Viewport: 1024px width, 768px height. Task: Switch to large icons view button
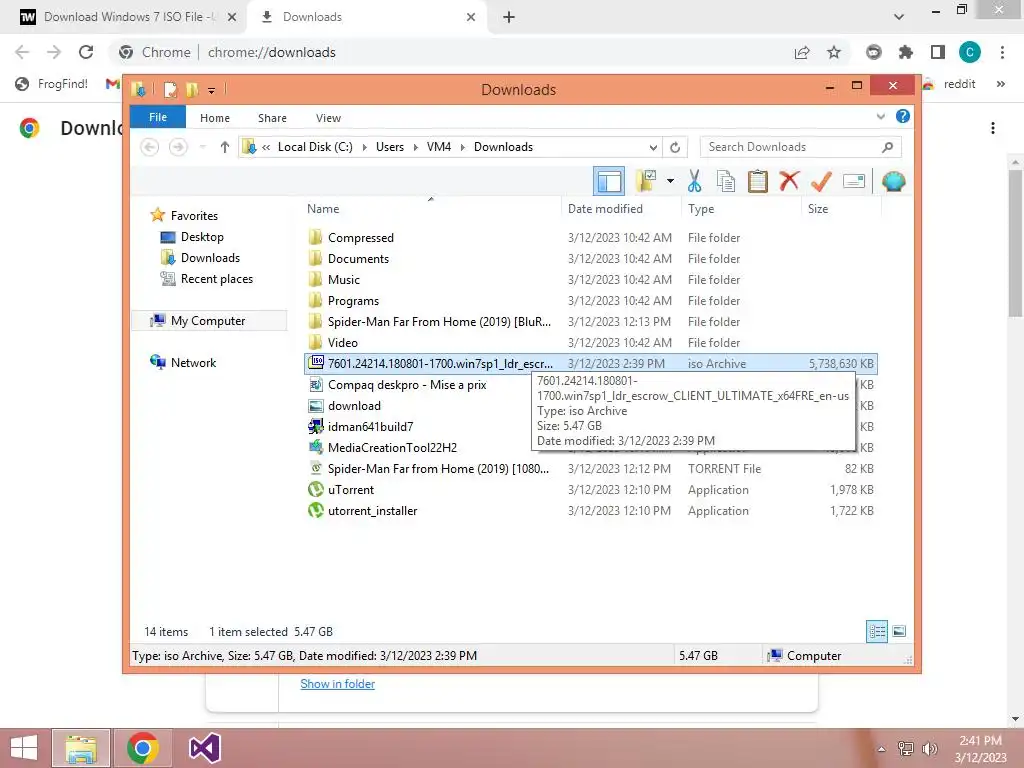[x=899, y=631]
